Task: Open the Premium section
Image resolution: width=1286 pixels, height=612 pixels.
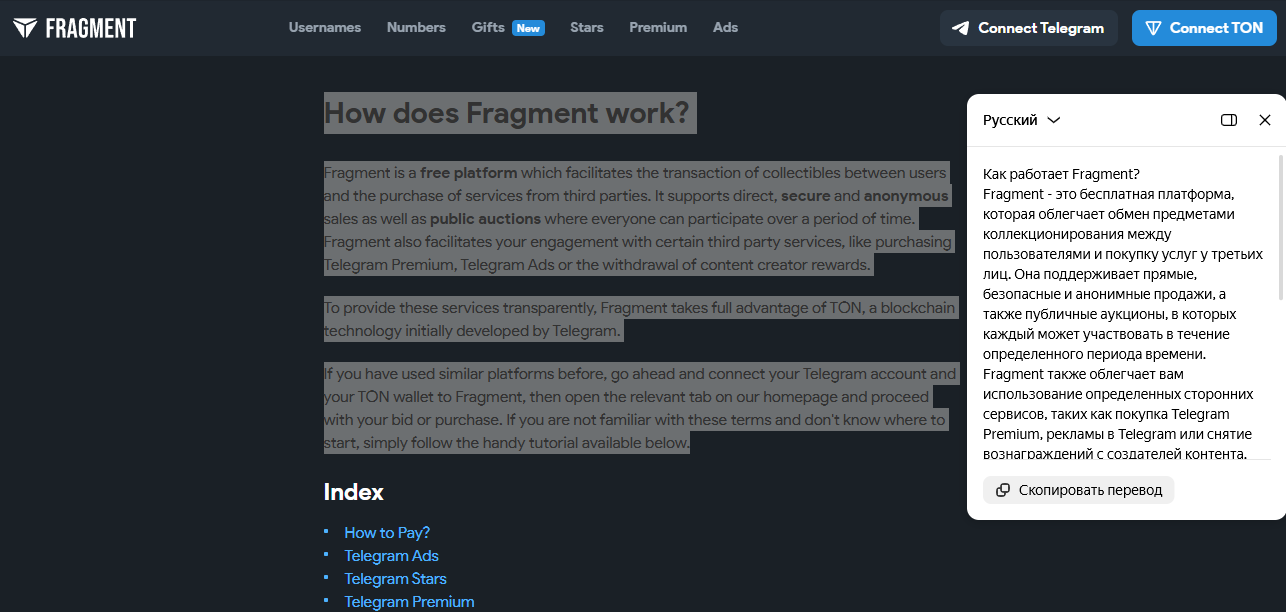Action: pos(658,28)
